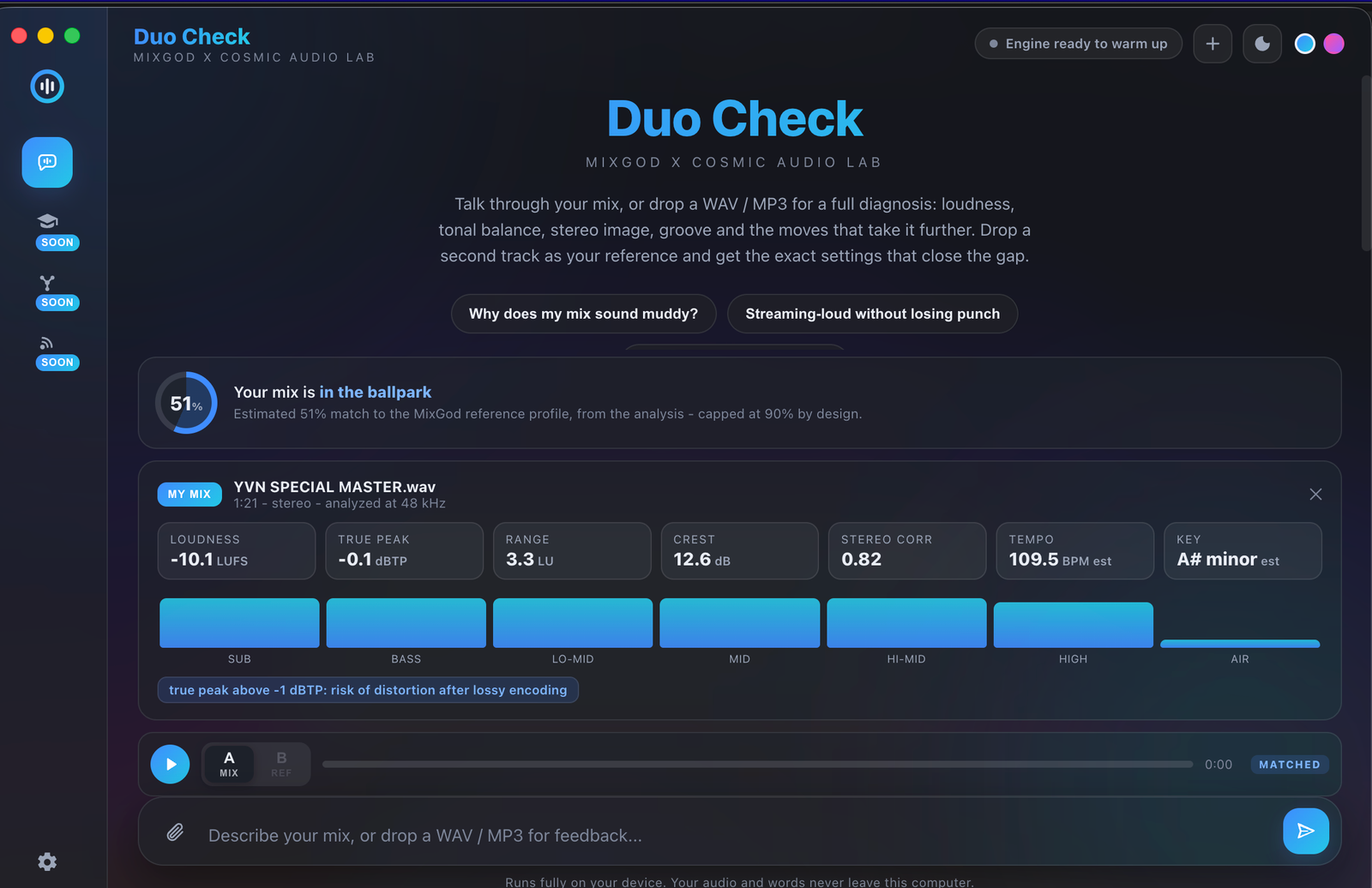Click the MID frequency band bar
Screen dimensions: 1372x888
(x=740, y=622)
